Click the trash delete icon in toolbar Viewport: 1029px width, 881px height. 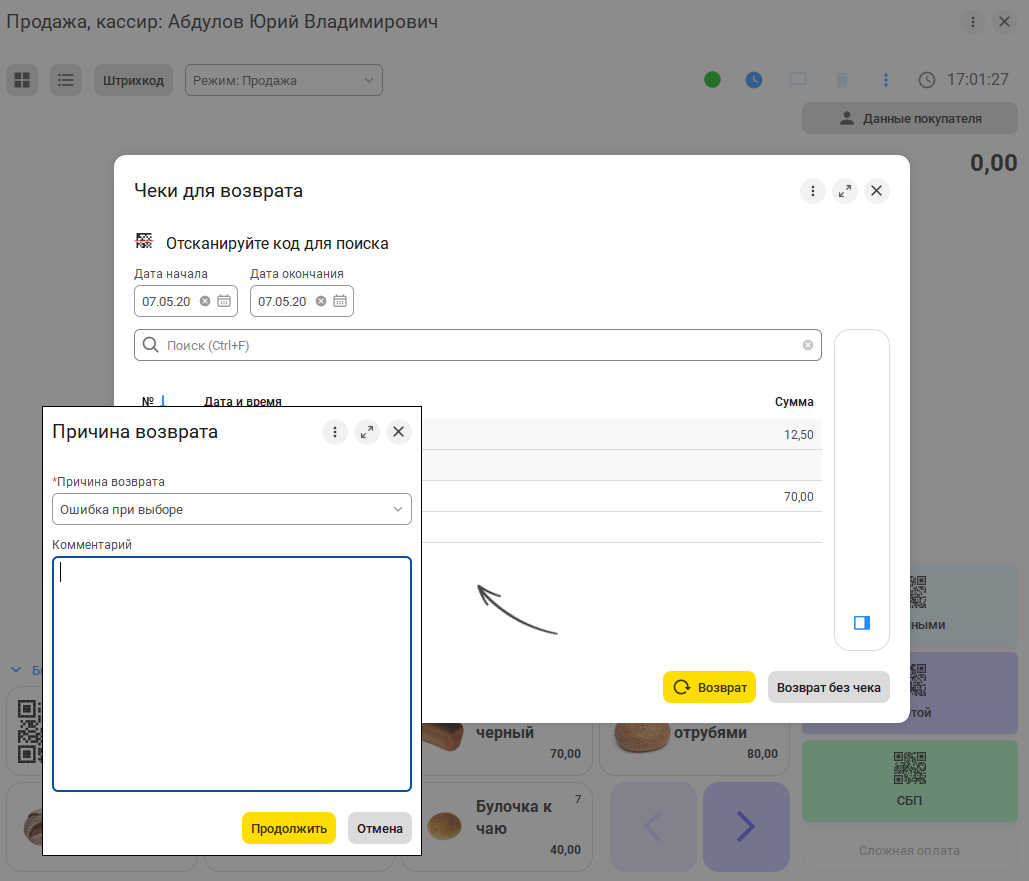tap(841, 80)
